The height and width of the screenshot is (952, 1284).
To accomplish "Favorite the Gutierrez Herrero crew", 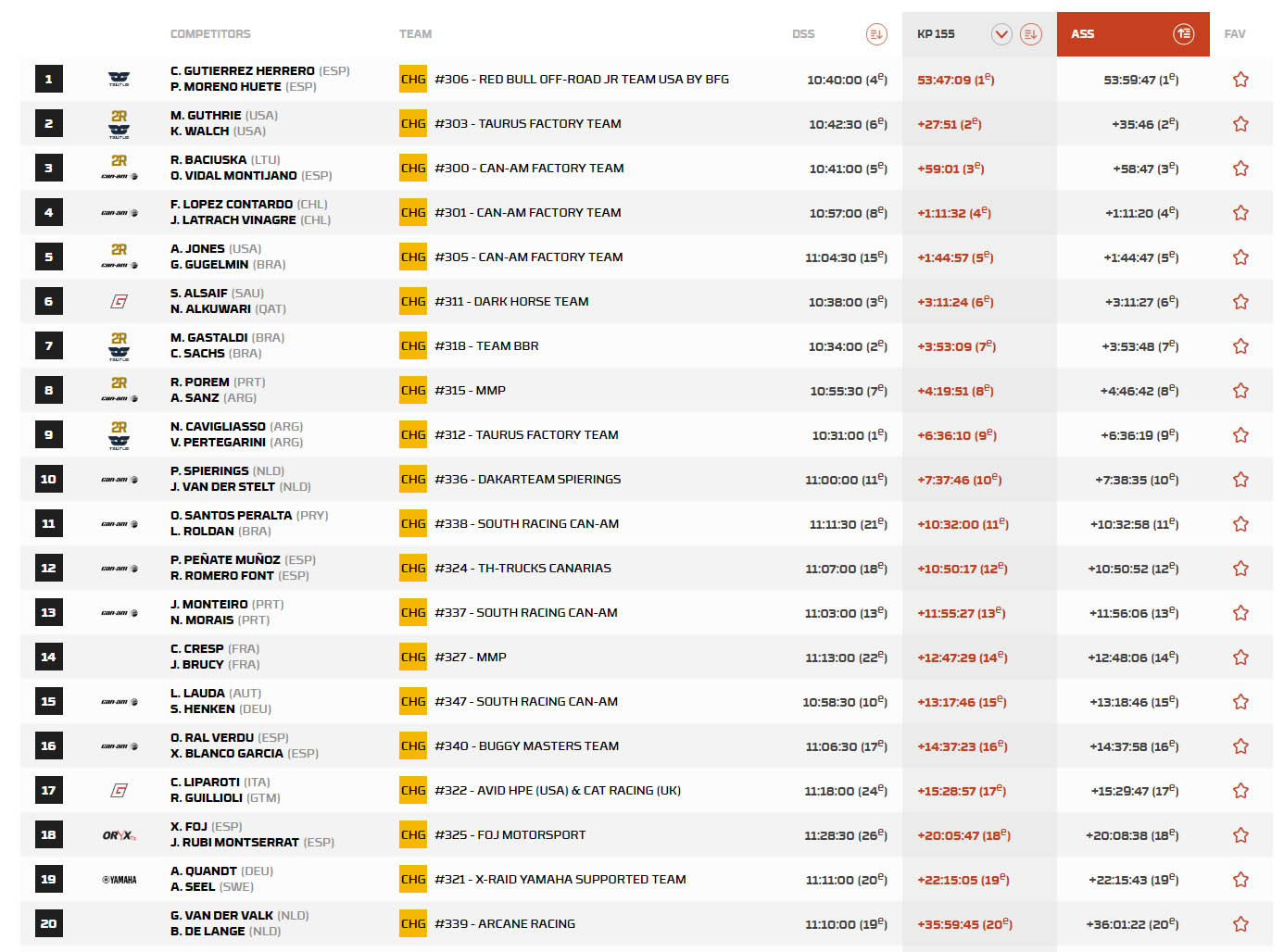I will tap(1240, 80).
